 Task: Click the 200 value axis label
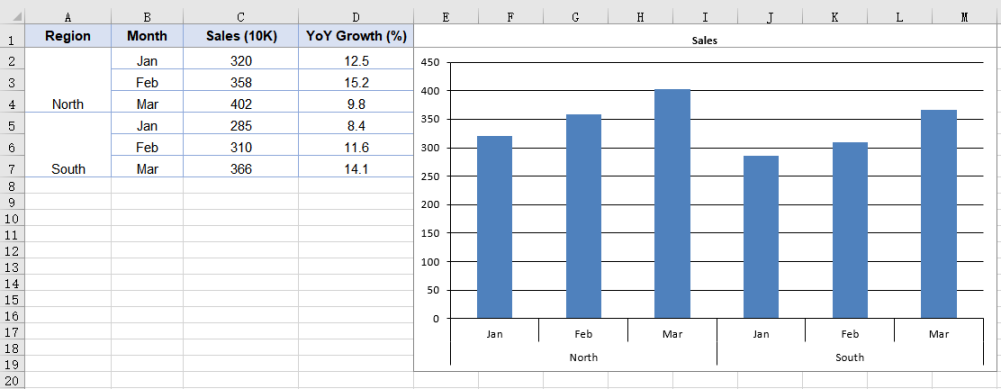click(431, 204)
